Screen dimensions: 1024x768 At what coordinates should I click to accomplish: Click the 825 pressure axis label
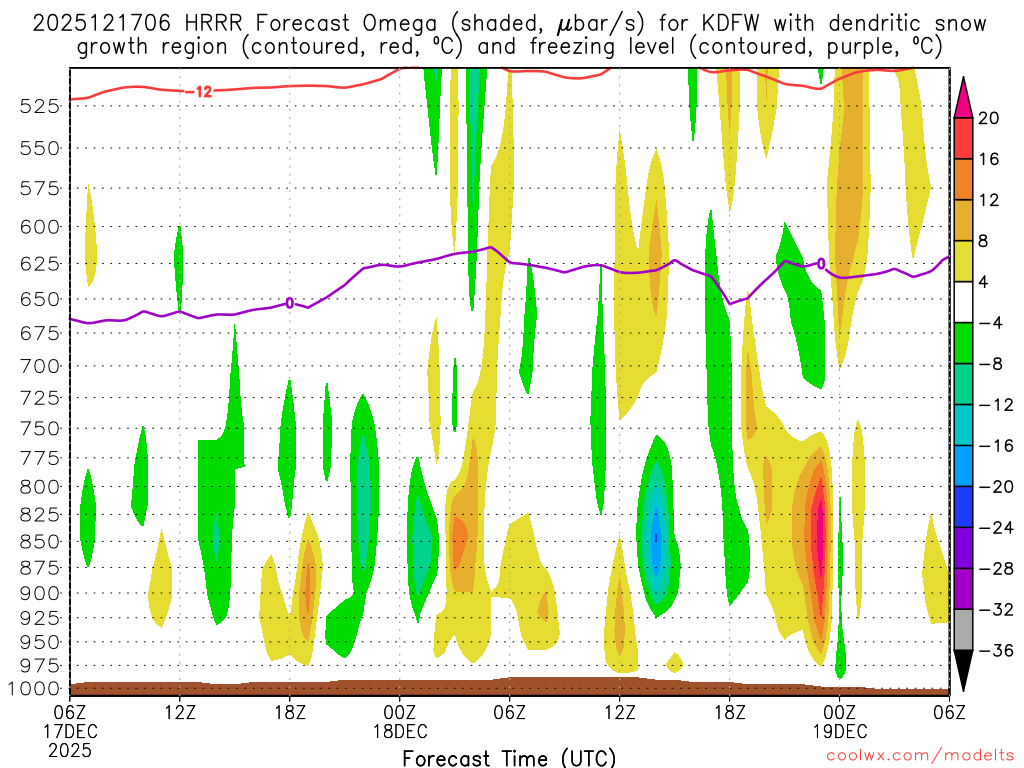pos(40,515)
